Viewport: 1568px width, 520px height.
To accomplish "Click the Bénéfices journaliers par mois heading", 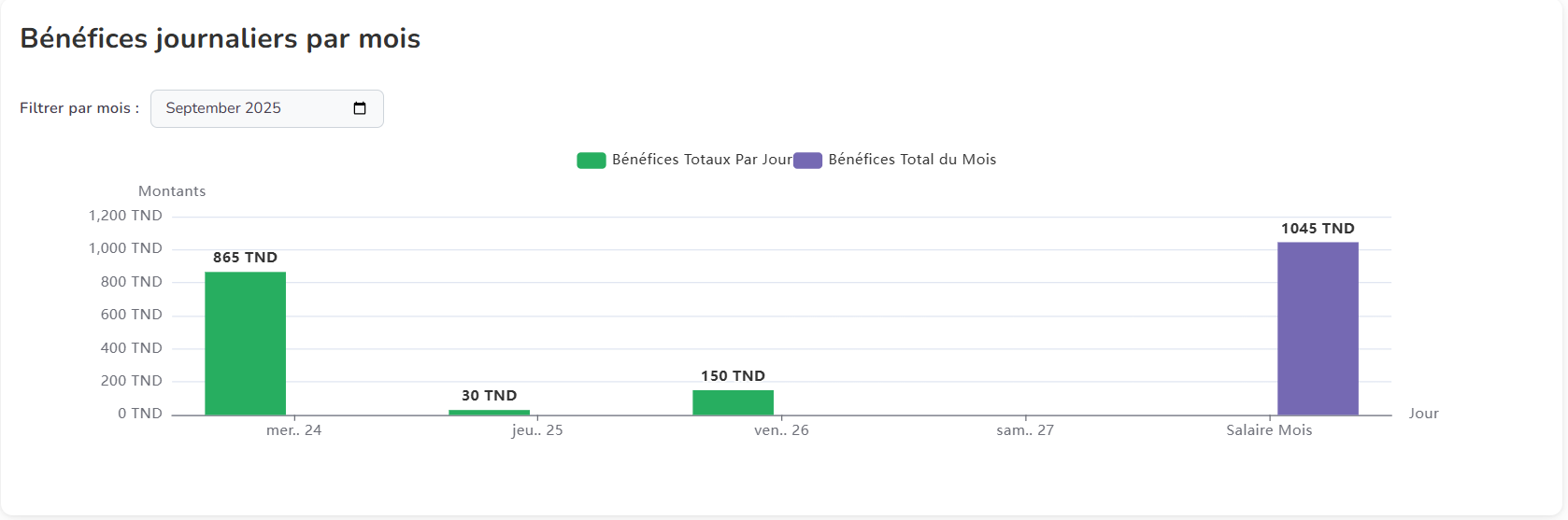I will [221, 38].
